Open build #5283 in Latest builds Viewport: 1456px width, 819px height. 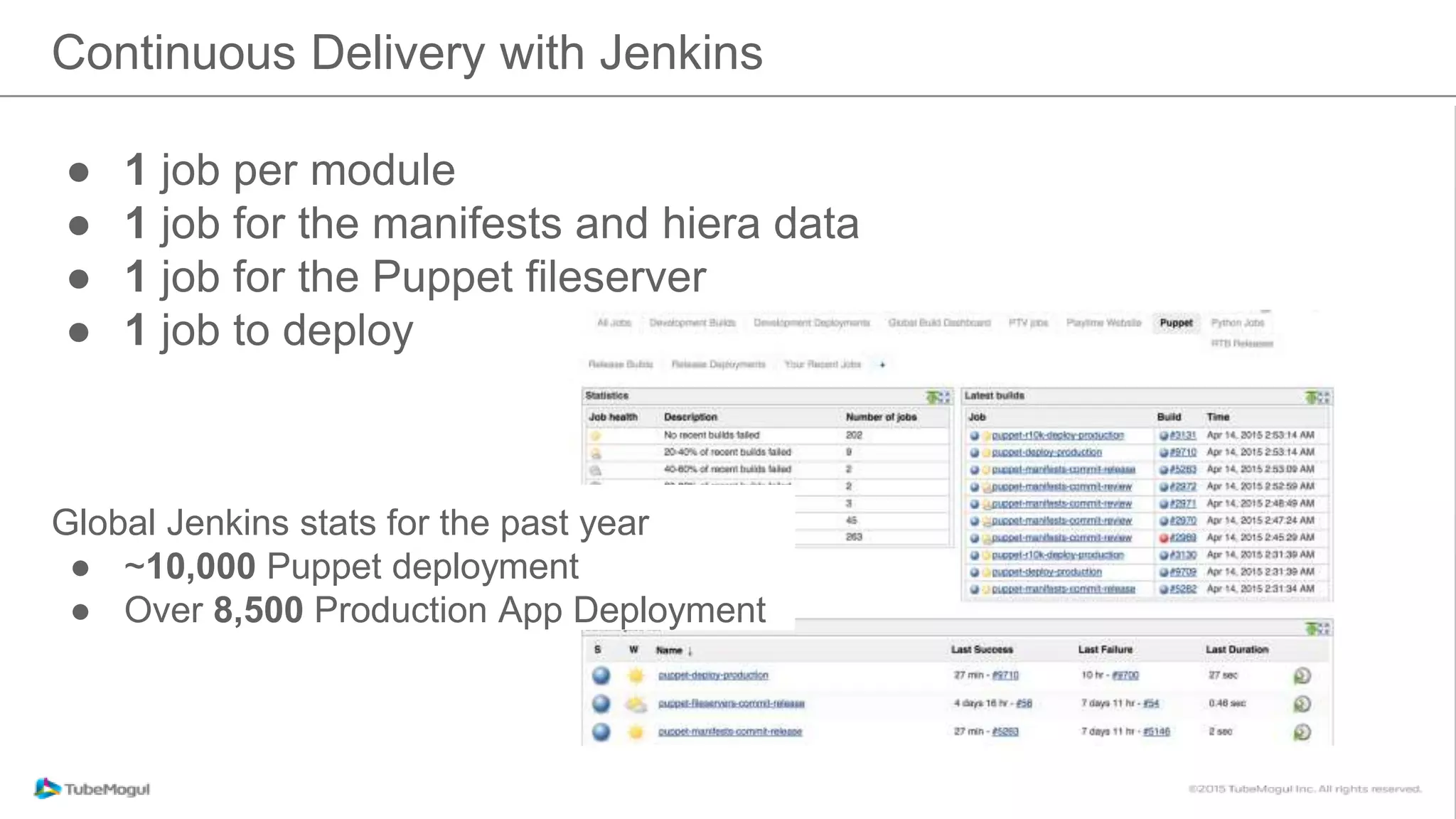tap(1184, 470)
